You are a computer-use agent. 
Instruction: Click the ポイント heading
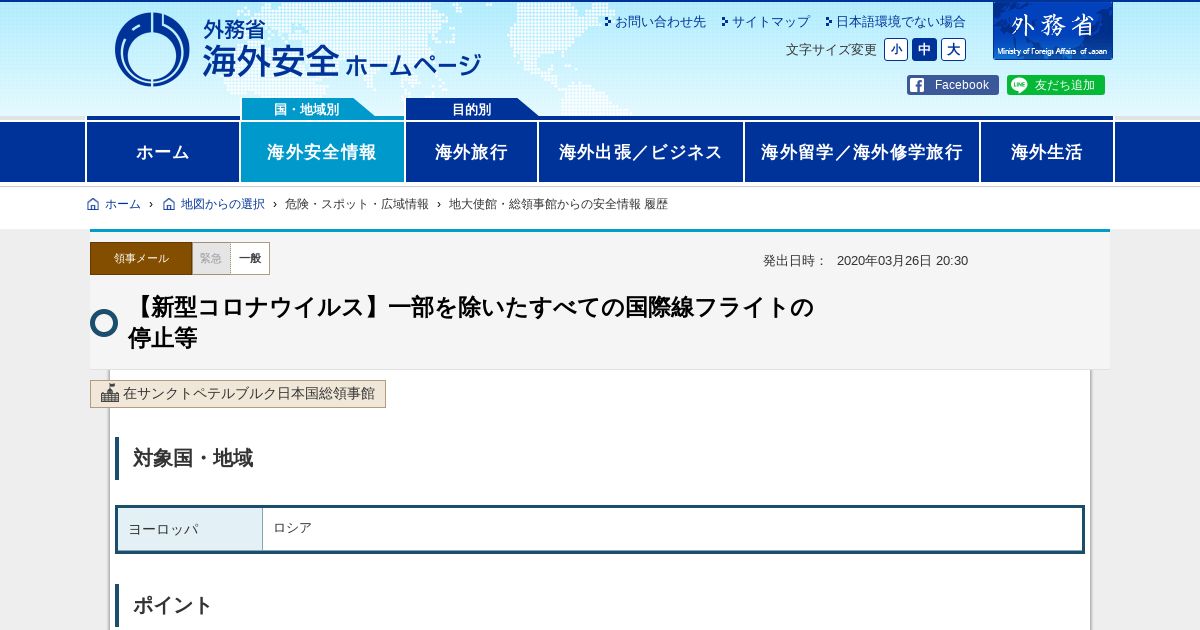173,605
